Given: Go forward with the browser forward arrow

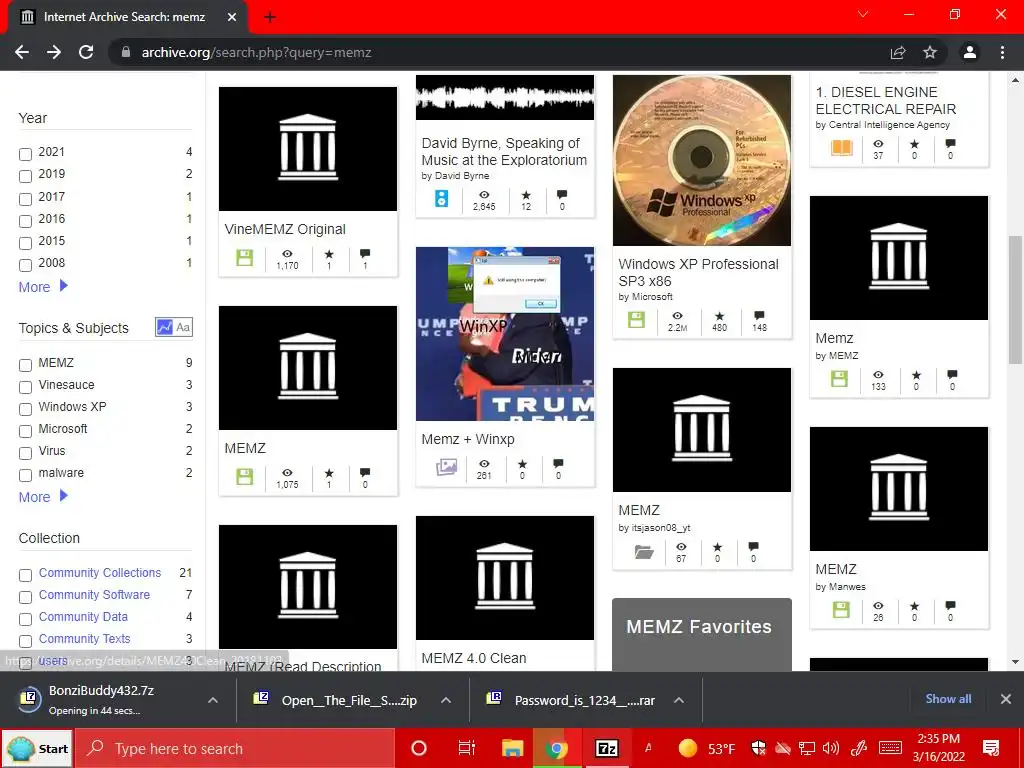Looking at the screenshot, I should click(54, 52).
